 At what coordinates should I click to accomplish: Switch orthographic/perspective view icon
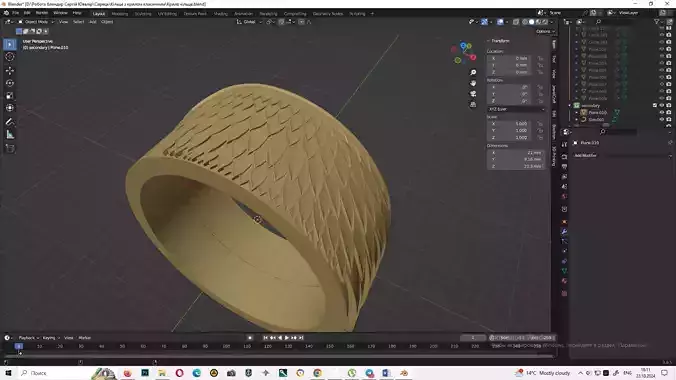pyautogui.click(x=473, y=105)
